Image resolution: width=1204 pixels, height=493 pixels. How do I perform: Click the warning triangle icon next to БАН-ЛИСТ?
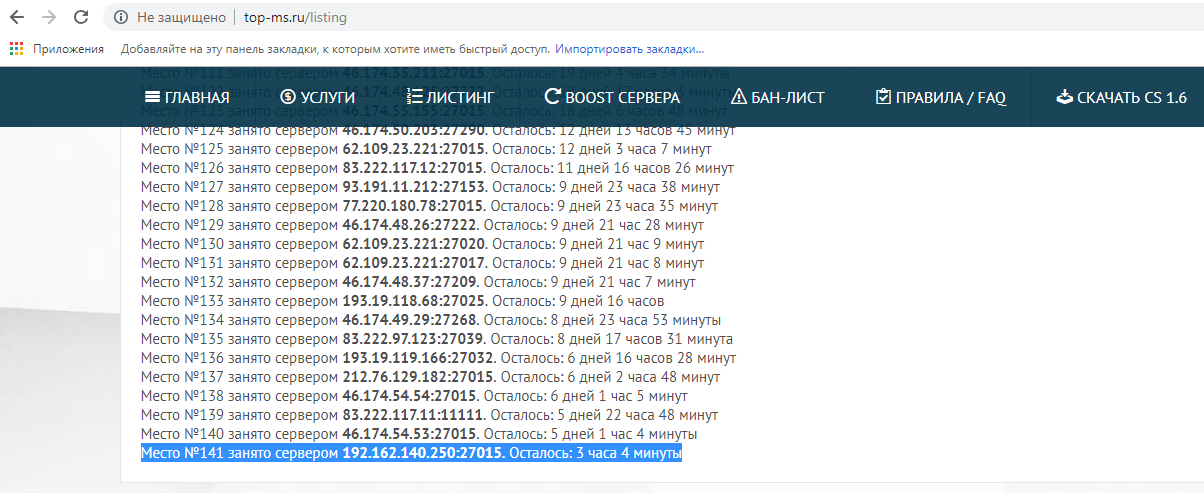pyautogui.click(x=739, y=97)
